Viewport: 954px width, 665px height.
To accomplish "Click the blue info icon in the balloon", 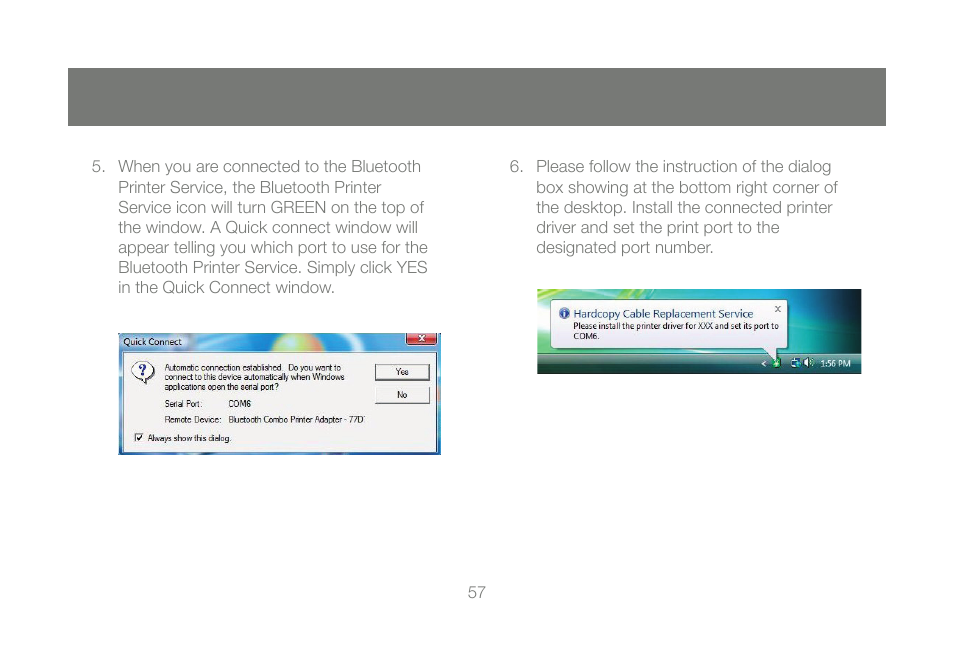I will pos(565,313).
